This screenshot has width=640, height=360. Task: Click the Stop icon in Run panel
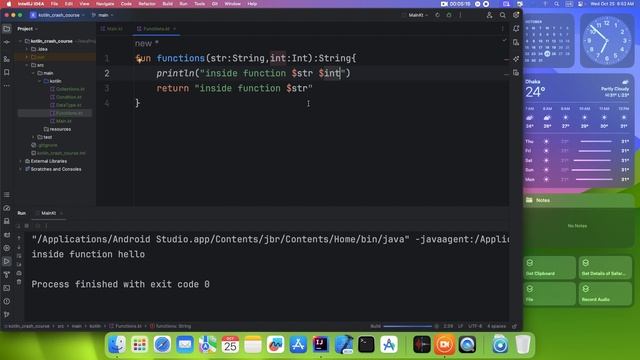point(27,226)
